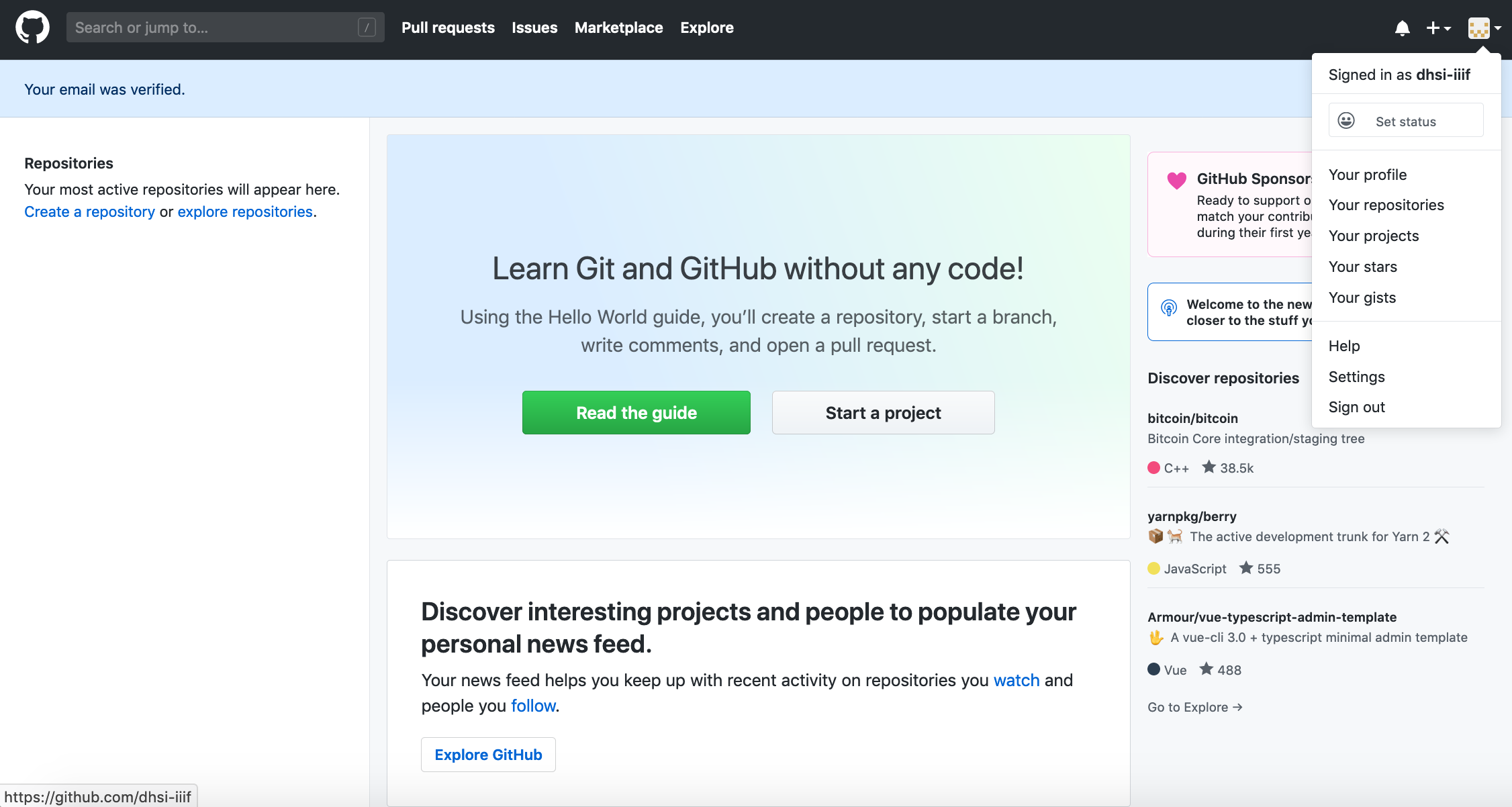Click the package emoji in yarnpkg/berry description
This screenshot has width=1512, height=807.
(x=1155, y=536)
